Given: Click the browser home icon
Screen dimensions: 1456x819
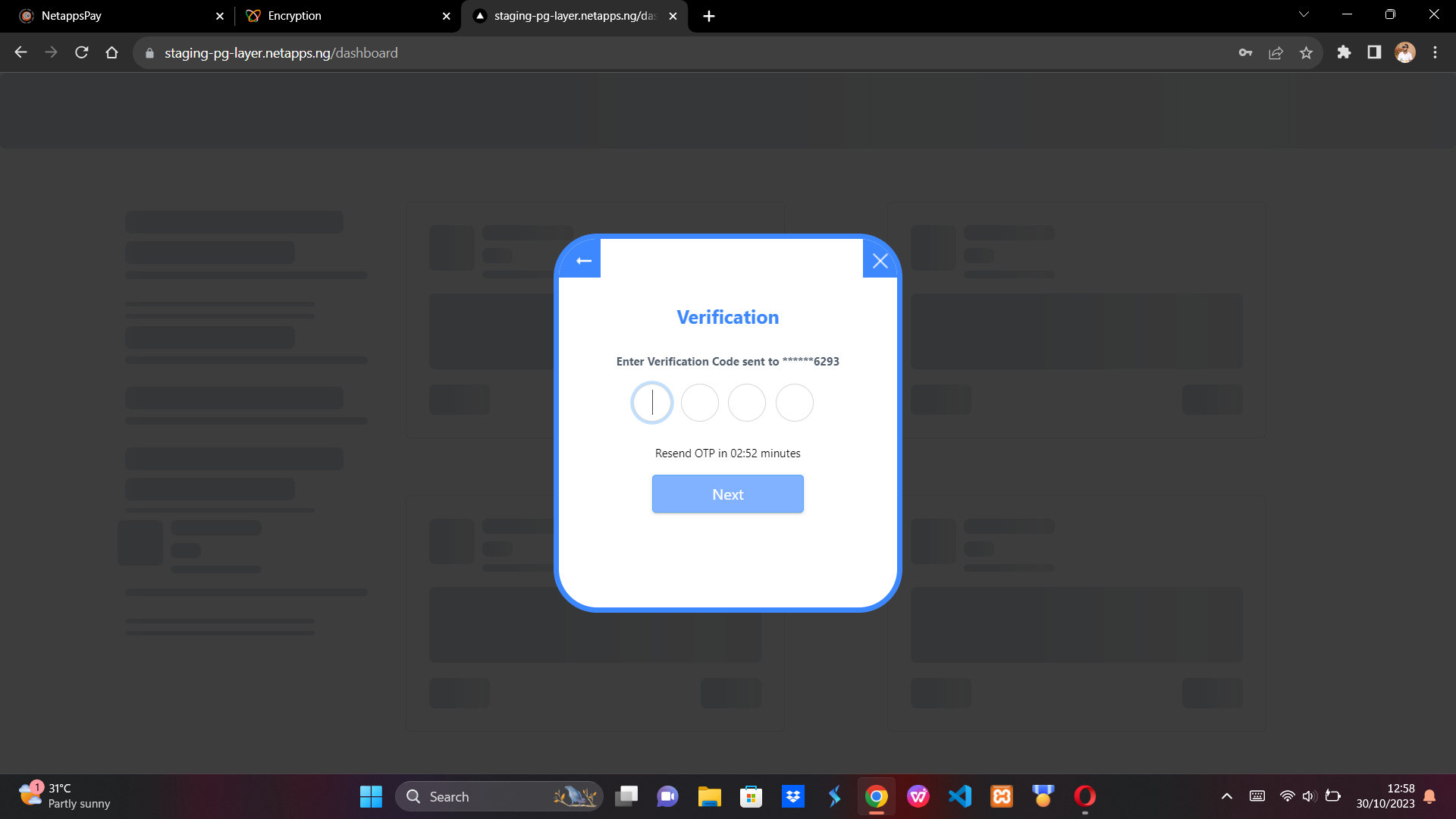Looking at the screenshot, I should [x=112, y=52].
